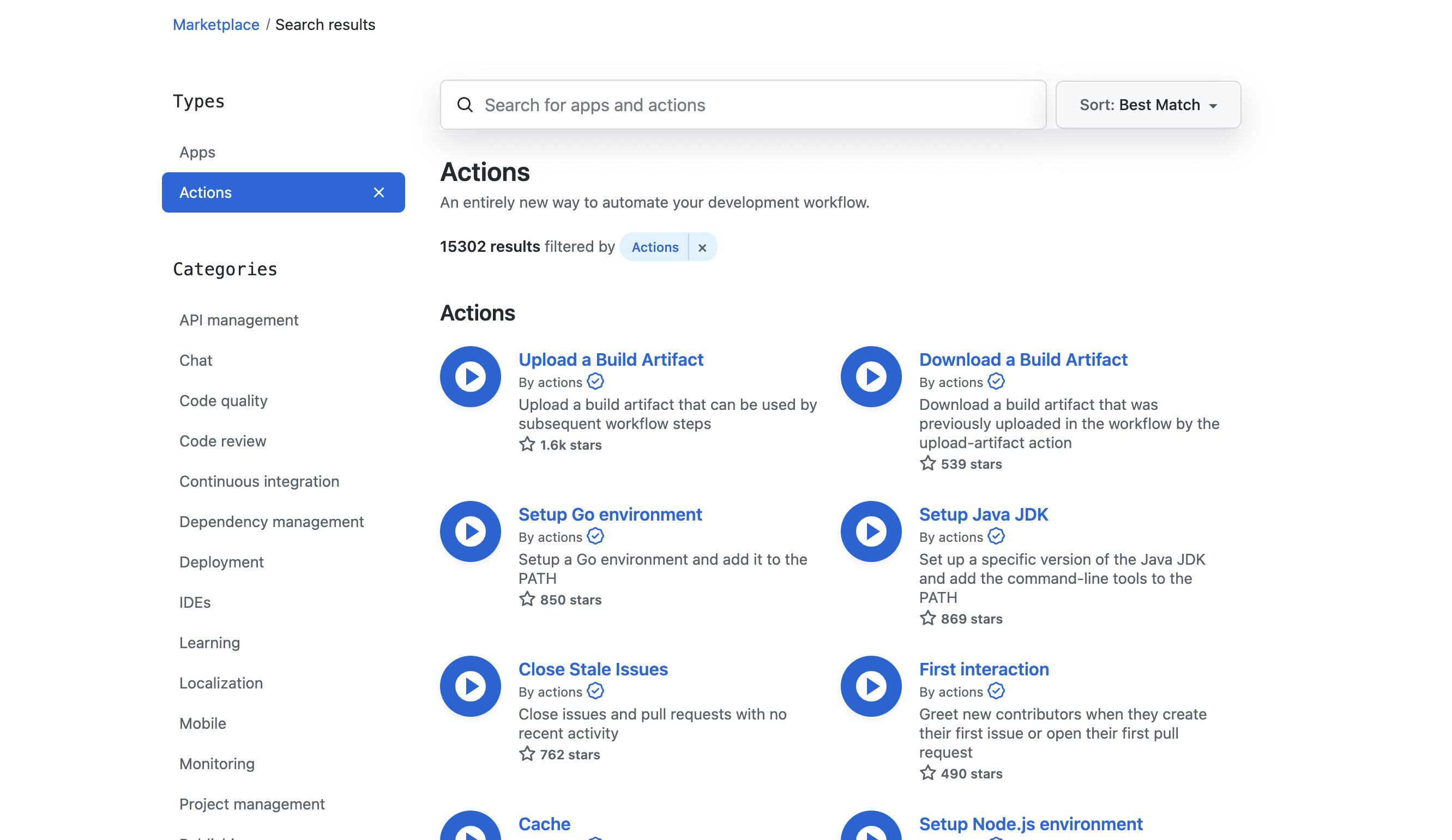Screen dimensions: 1452x840
Task: Click star icon beside 850 stars
Action: 527,599
